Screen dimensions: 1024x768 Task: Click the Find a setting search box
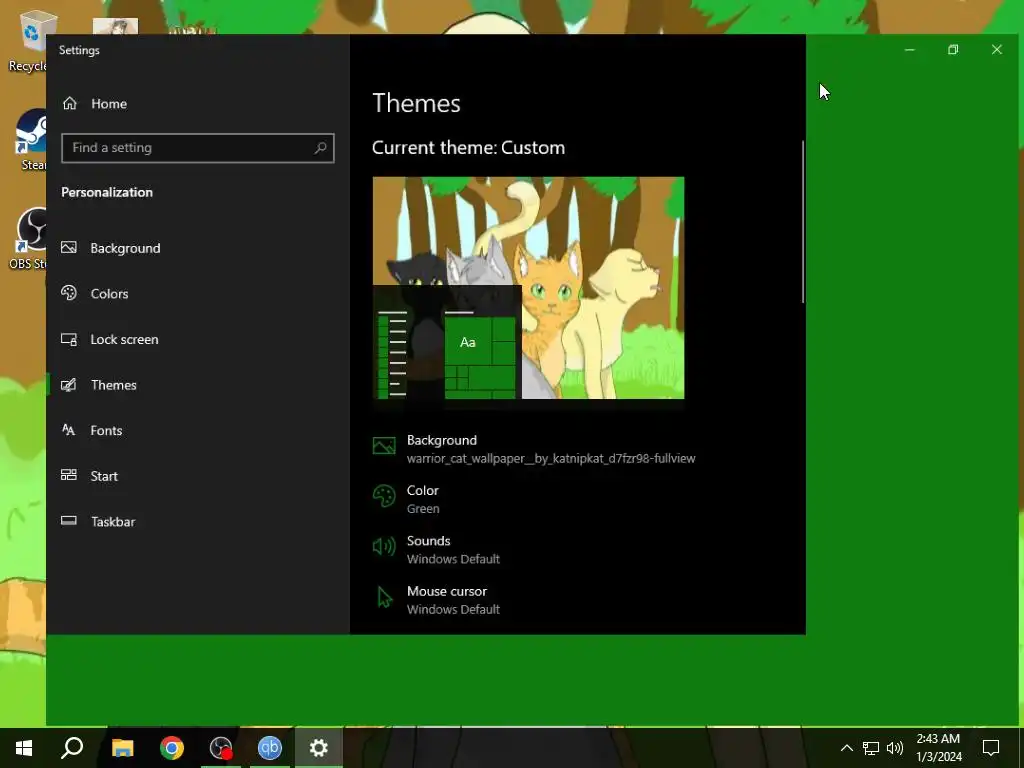pos(198,148)
